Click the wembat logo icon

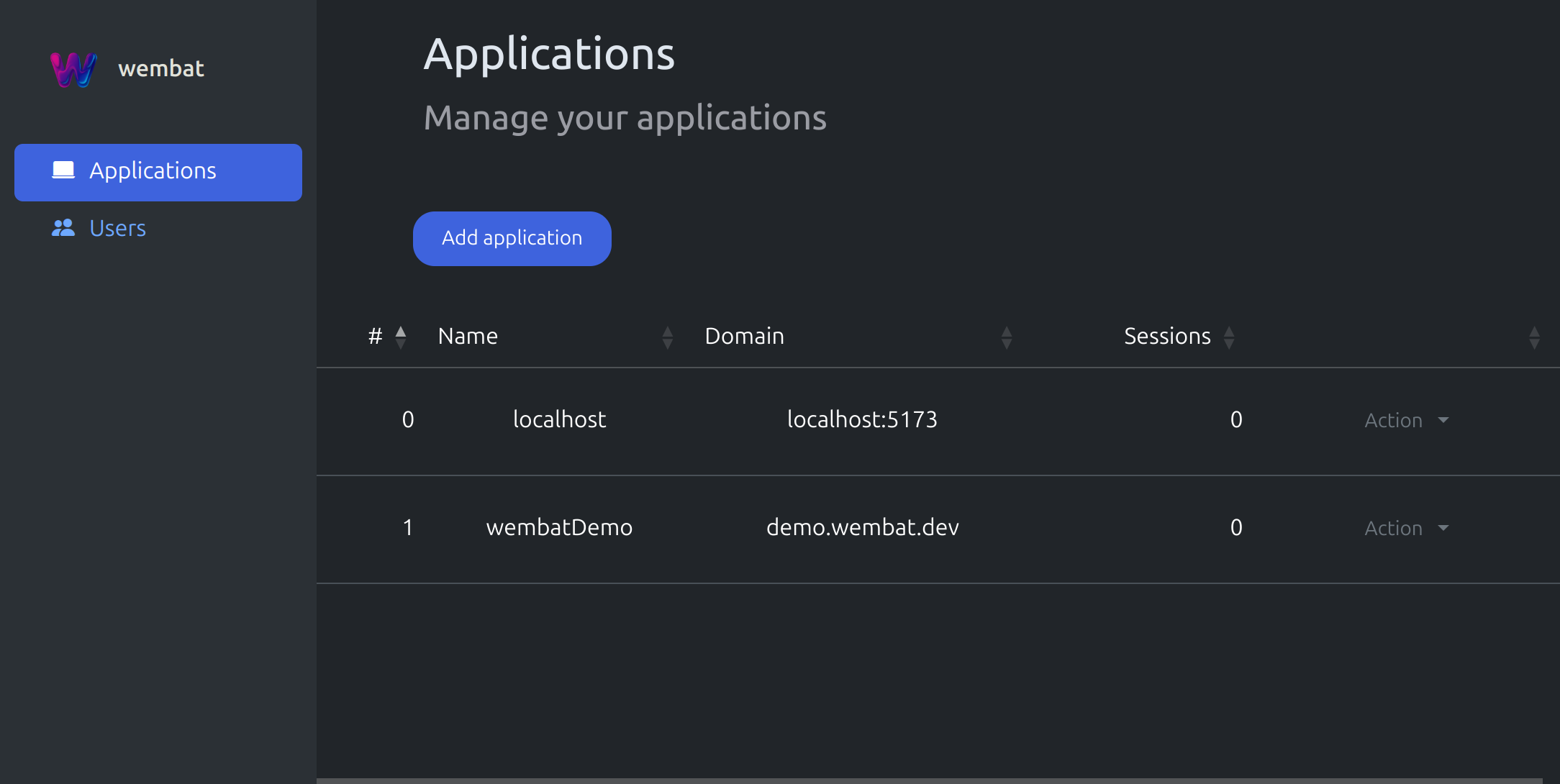point(73,69)
